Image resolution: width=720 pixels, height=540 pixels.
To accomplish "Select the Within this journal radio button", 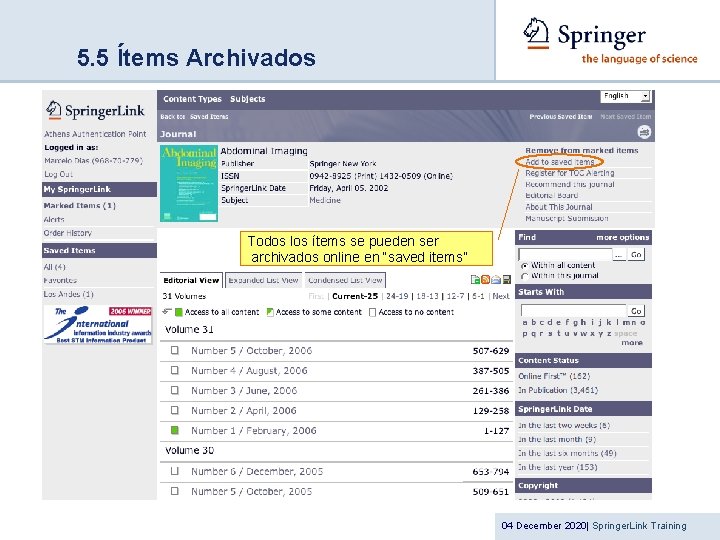I will point(524,276).
